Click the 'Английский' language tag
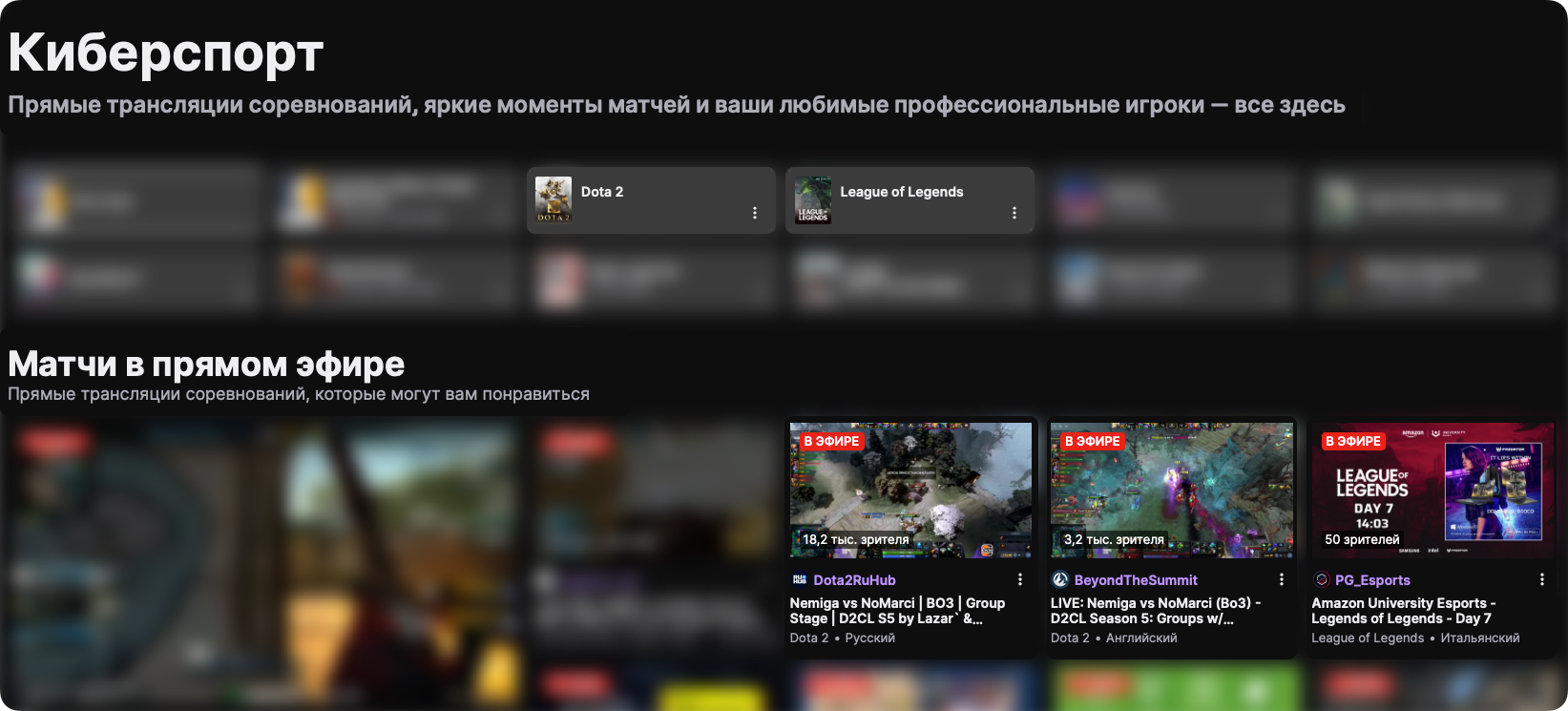Viewport: 1568px width, 711px height. 1141,638
